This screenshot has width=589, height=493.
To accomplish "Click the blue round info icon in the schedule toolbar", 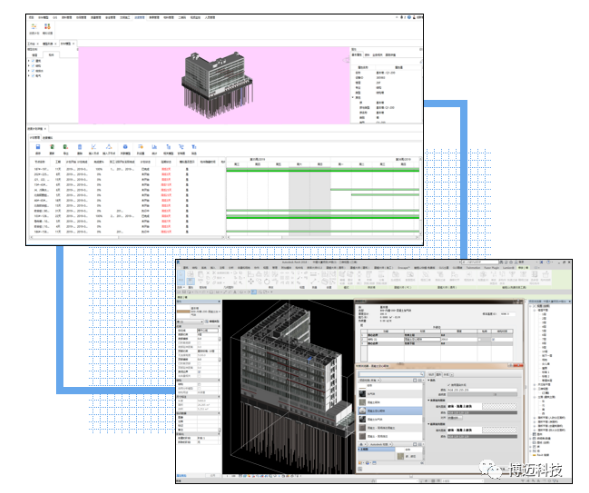I will point(125,147).
